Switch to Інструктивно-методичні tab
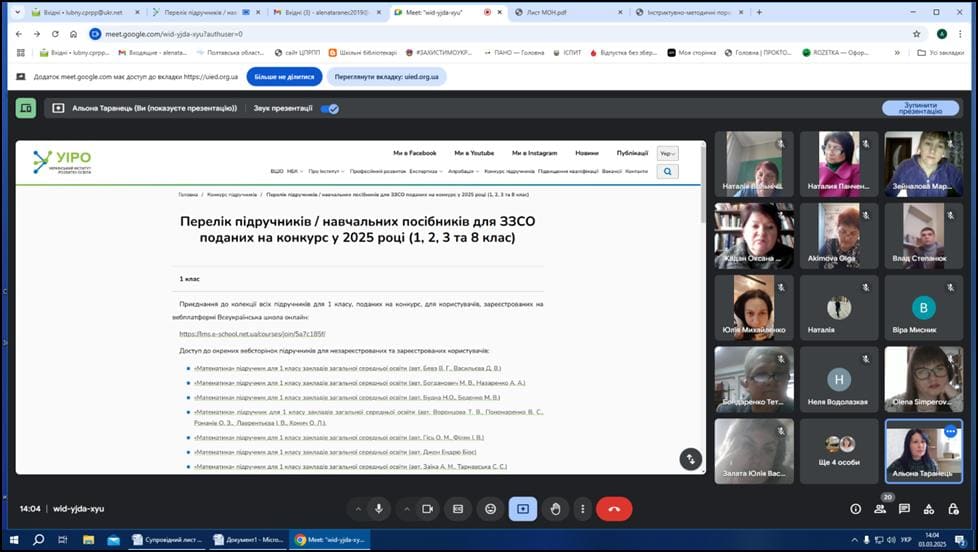 pyautogui.click(x=690, y=12)
